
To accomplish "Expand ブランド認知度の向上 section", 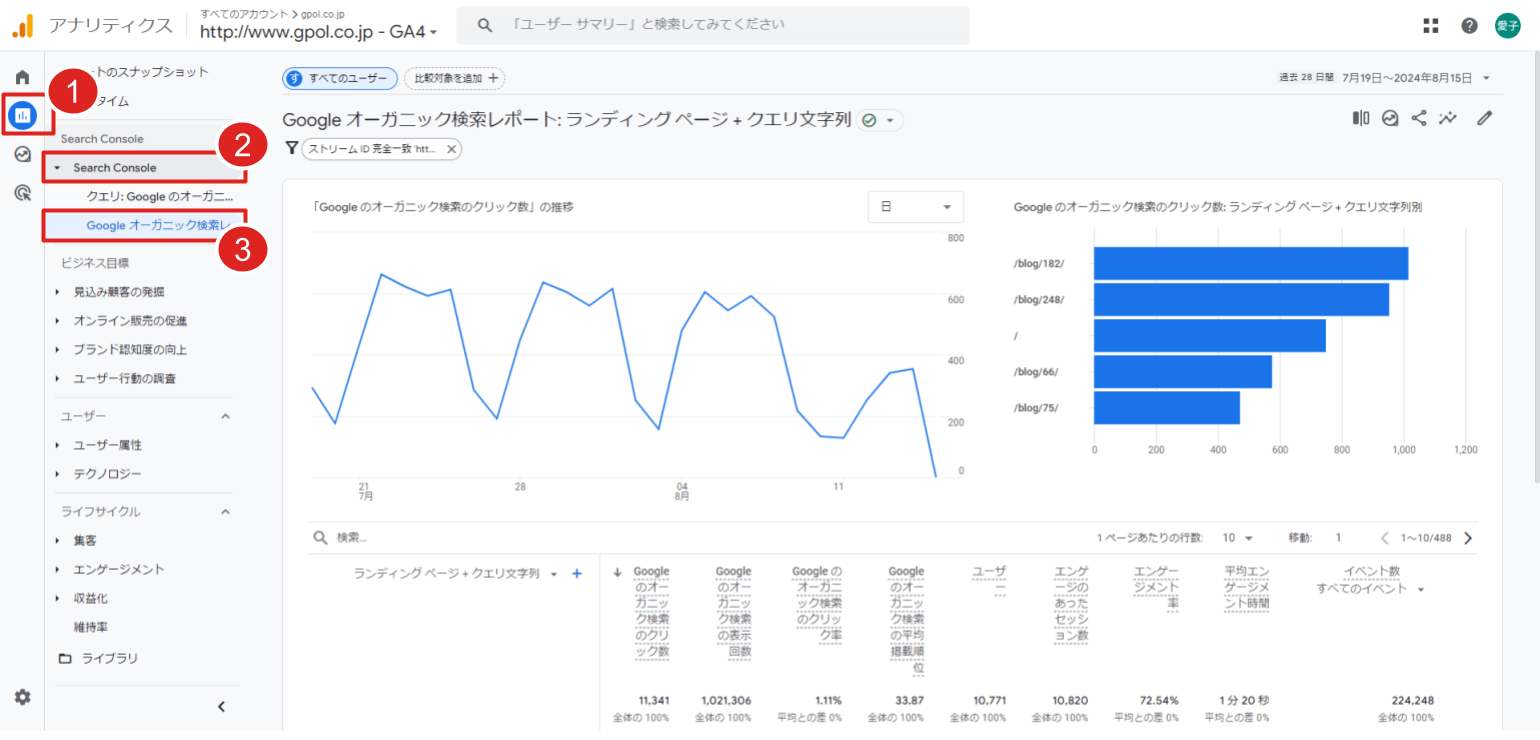I will pos(57,350).
